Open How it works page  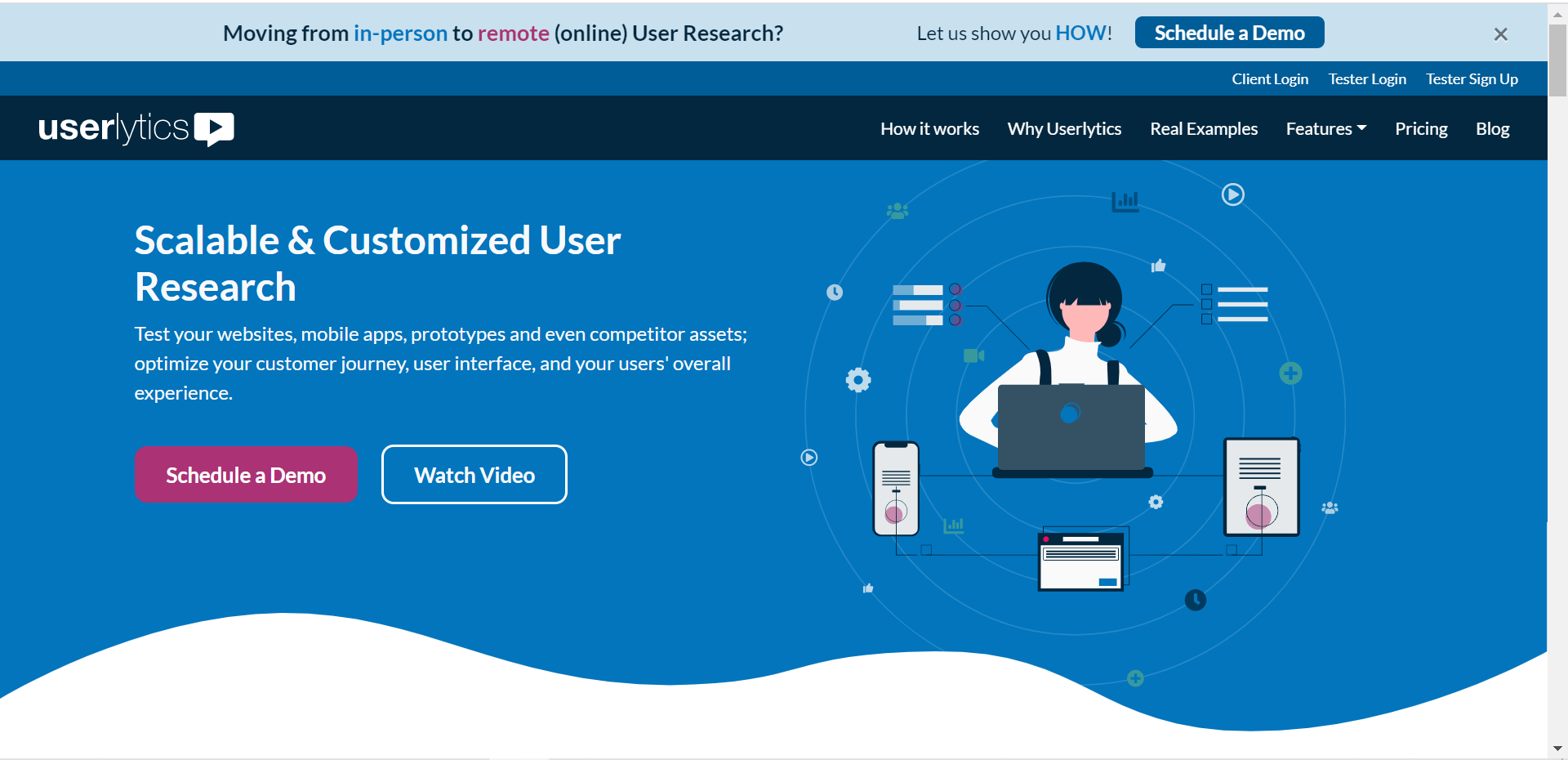point(929,129)
